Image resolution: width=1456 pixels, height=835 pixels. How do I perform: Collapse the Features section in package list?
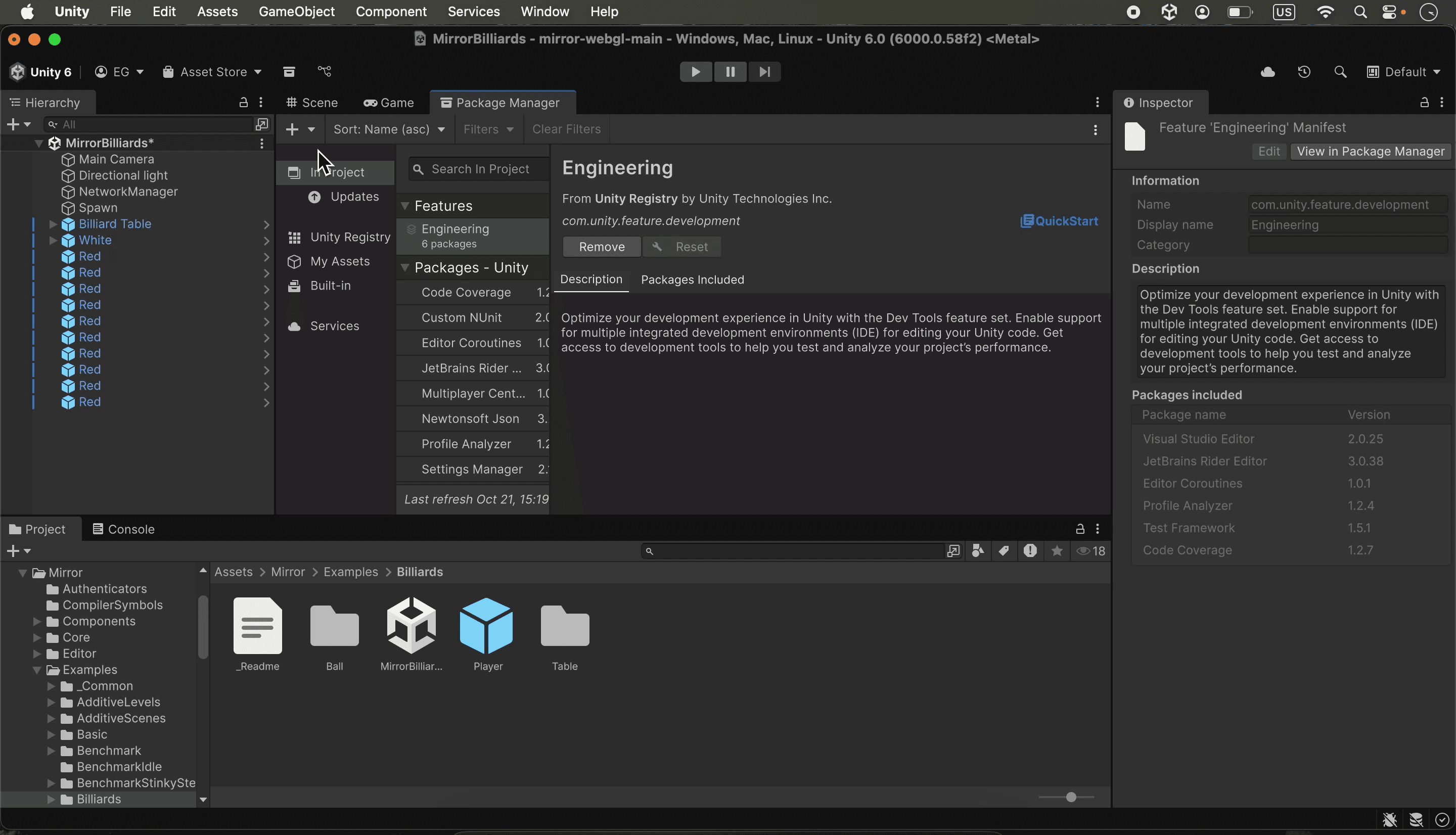click(x=405, y=206)
